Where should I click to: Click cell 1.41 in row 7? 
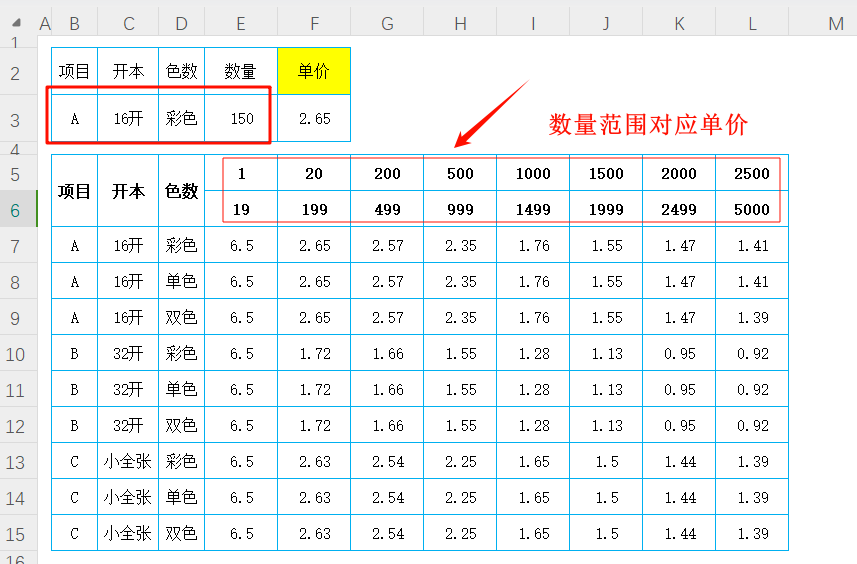coord(752,246)
